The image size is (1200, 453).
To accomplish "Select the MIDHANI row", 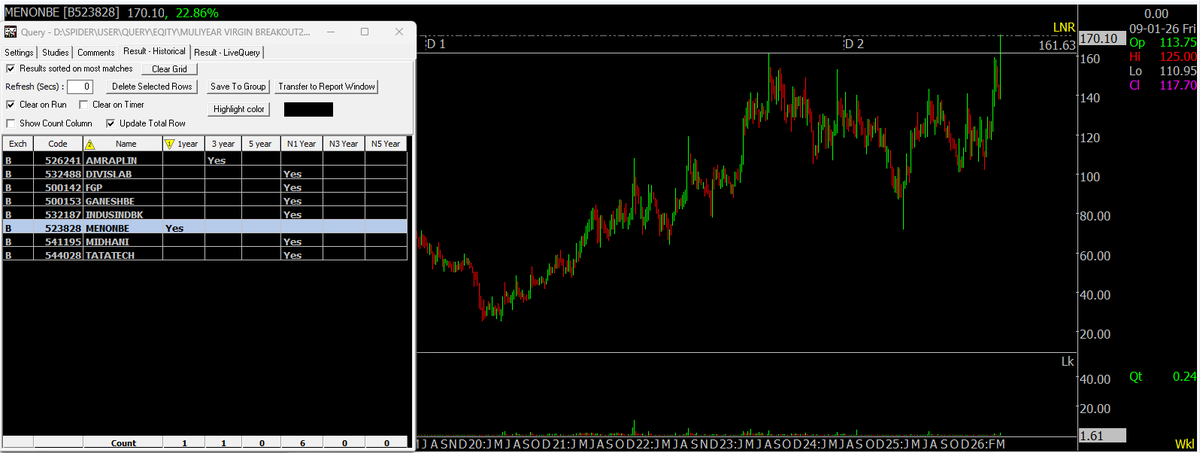I will point(205,242).
